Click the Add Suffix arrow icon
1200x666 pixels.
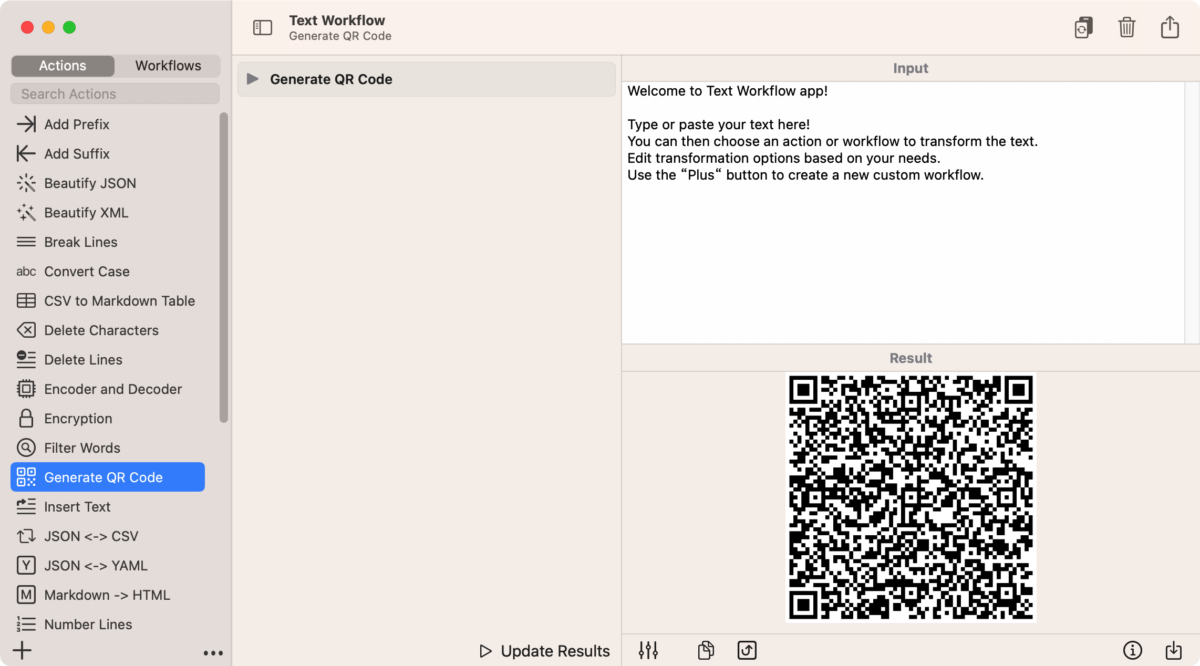coord(26,154)
